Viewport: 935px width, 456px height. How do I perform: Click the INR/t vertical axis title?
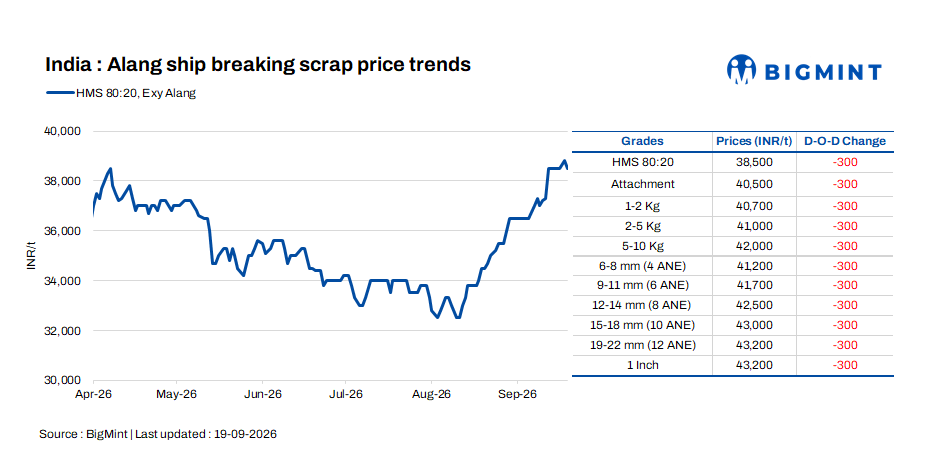point(32,255)
